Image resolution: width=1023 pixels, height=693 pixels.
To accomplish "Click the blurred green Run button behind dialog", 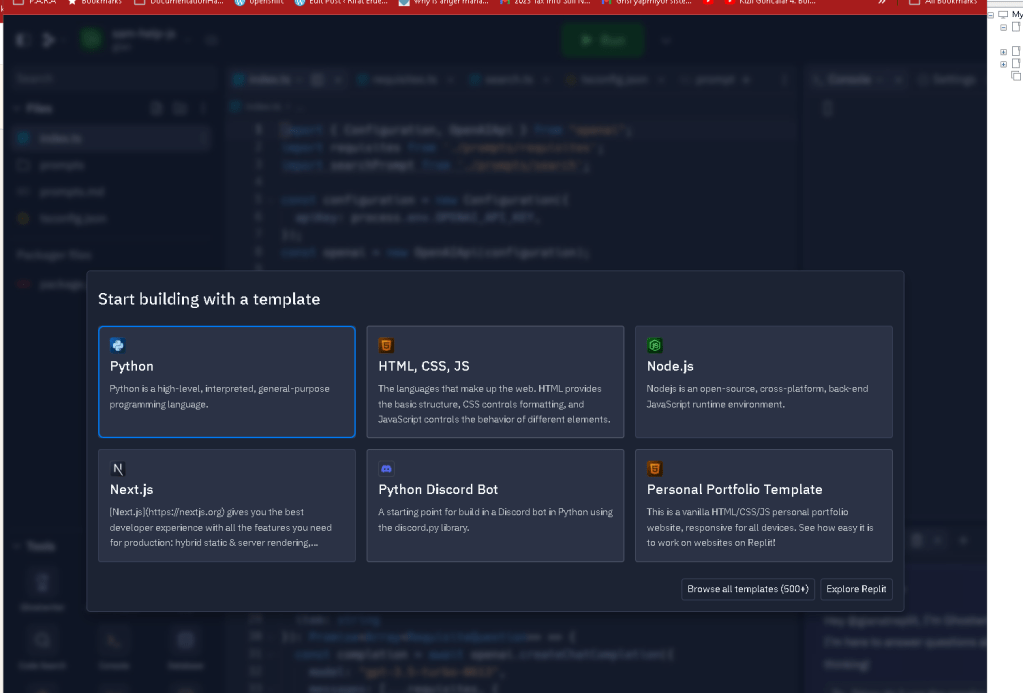I will (x=603, y=40).
